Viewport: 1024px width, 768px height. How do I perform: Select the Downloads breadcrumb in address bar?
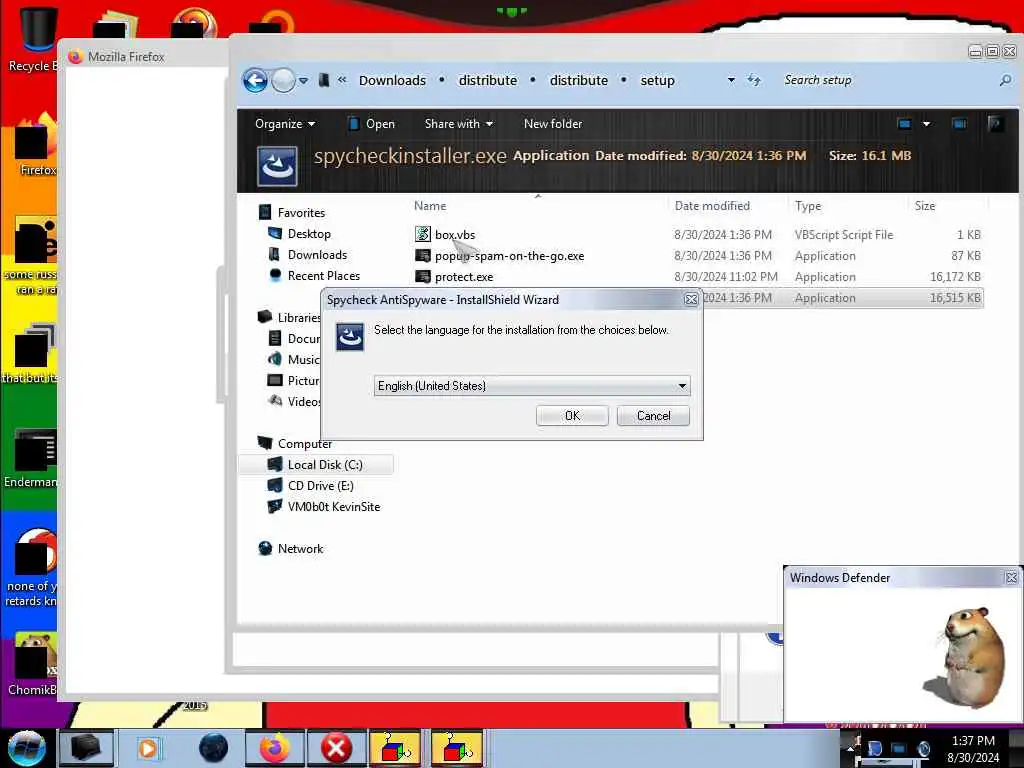click(x=392, y=80)
